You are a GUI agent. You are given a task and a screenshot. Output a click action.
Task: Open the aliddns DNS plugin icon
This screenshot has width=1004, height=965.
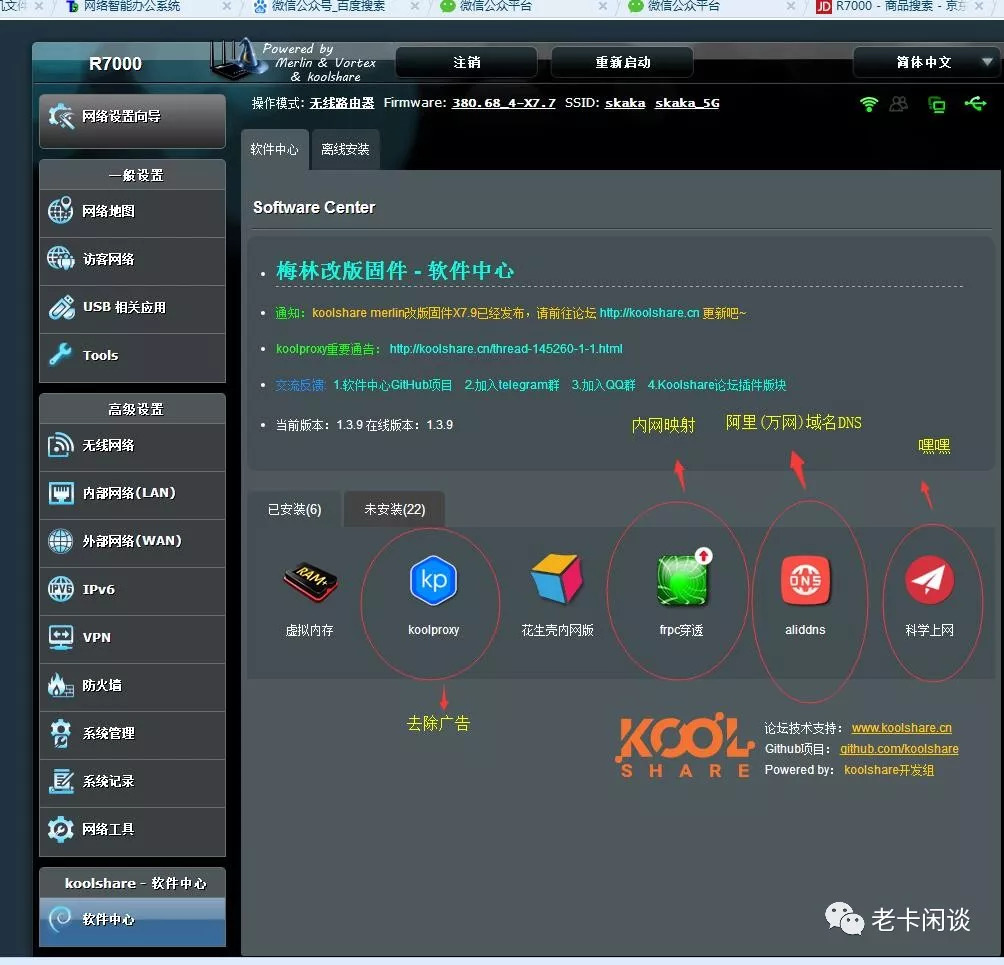click(806, 580)
